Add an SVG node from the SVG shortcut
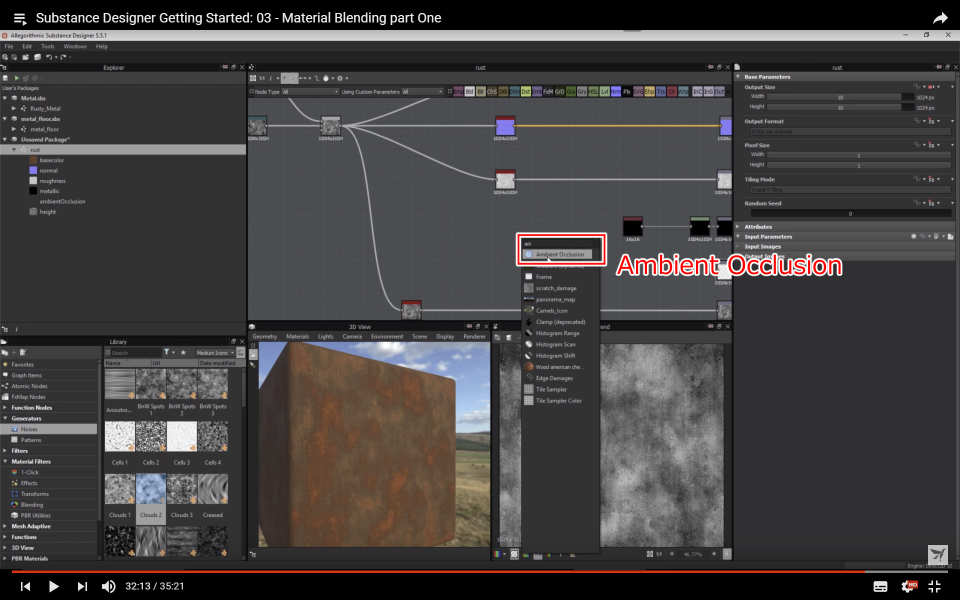 [x=638, y=91]
